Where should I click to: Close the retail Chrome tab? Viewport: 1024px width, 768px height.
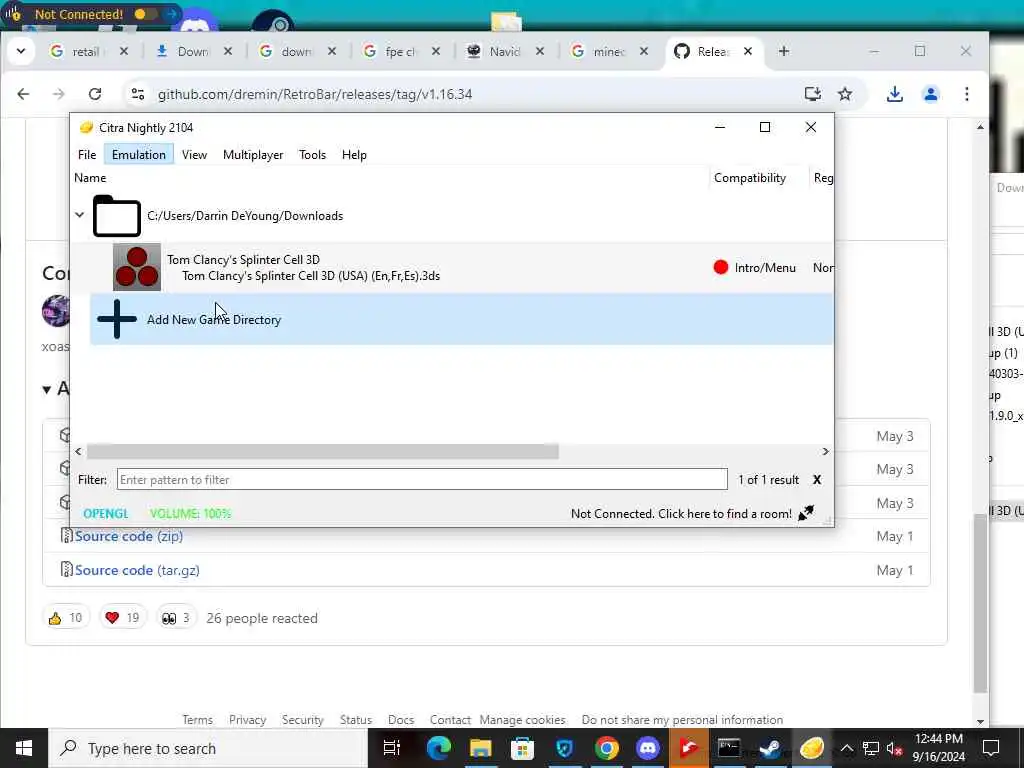[x=123, y=52]
